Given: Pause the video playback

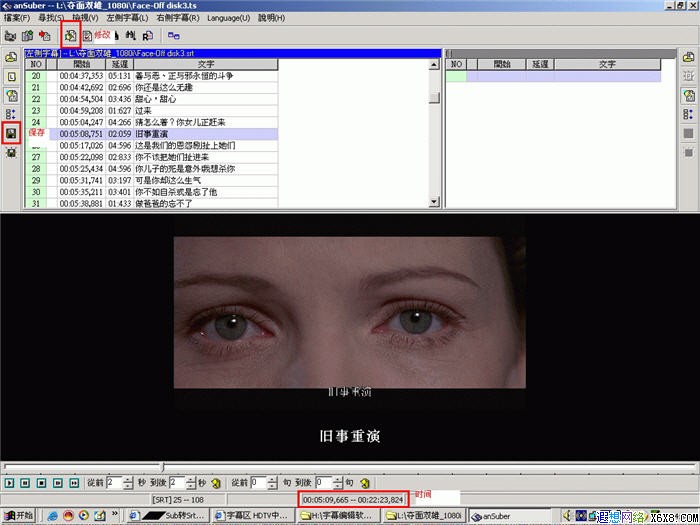Looking at the screenshot, I should coord(25,483).
